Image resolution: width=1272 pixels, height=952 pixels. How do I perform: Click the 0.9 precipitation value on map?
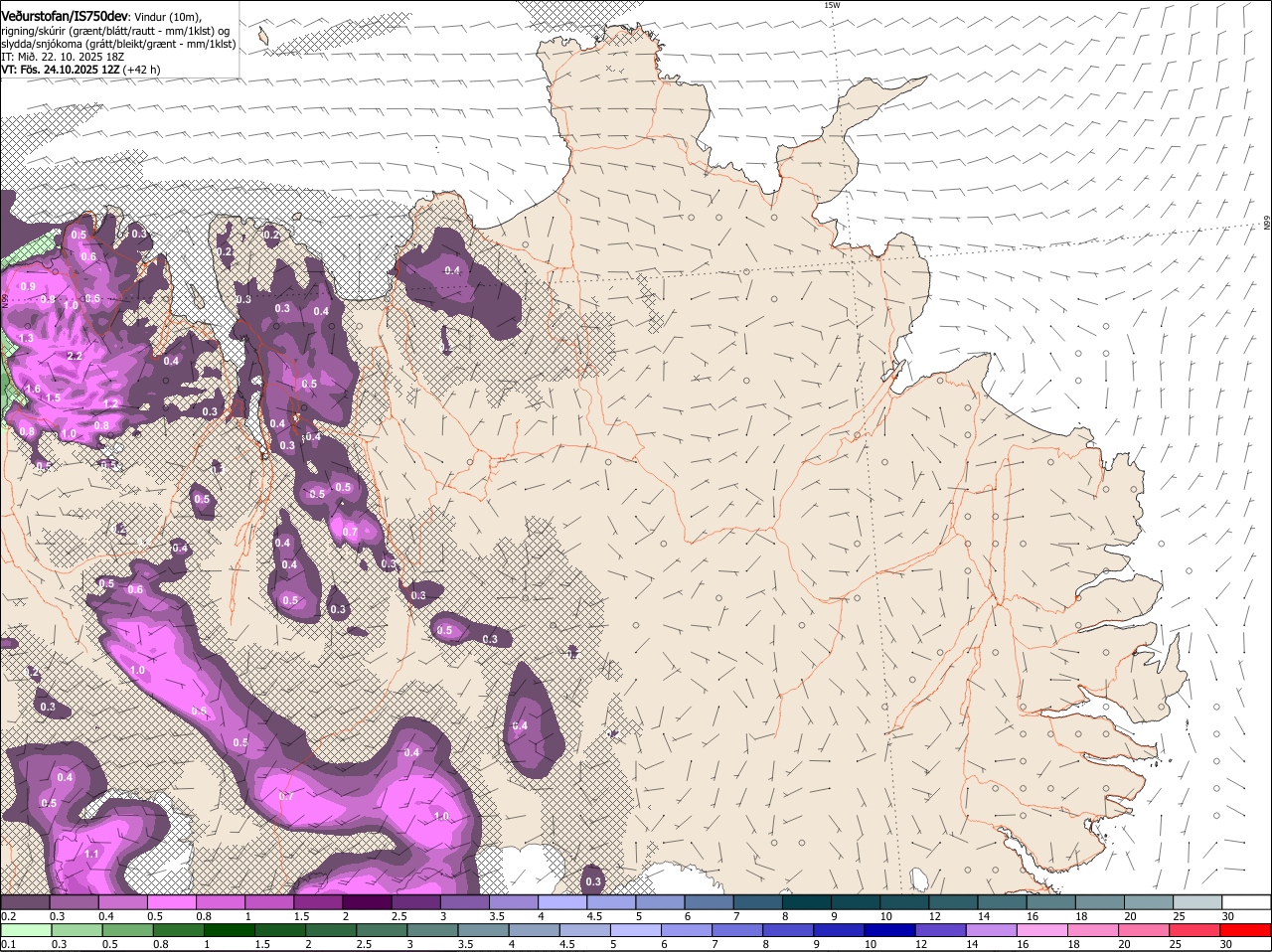click(28, 286)
